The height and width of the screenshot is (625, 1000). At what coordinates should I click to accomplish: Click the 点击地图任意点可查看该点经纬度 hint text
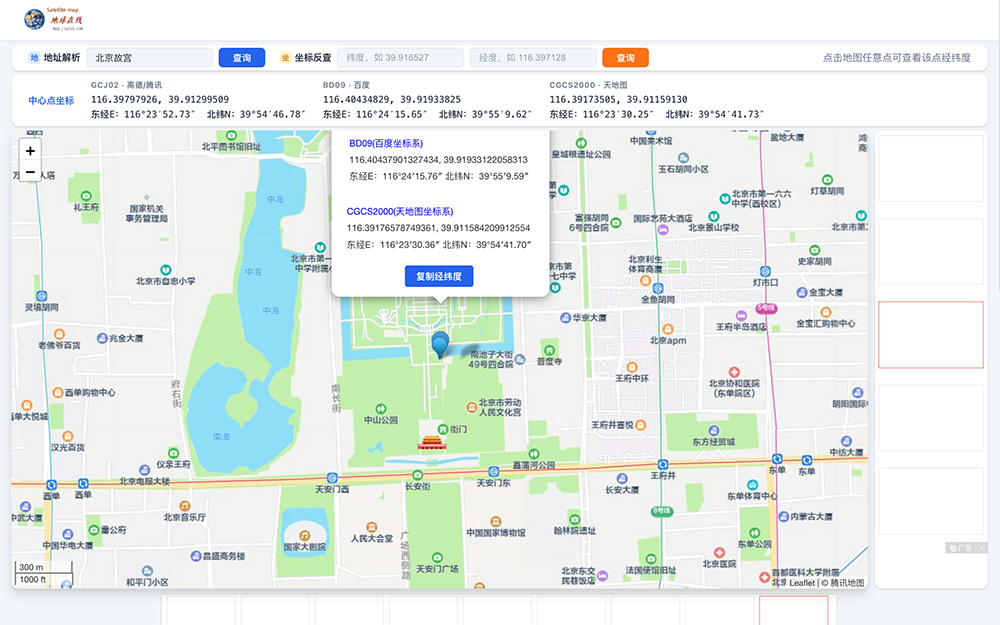(897, 57)
